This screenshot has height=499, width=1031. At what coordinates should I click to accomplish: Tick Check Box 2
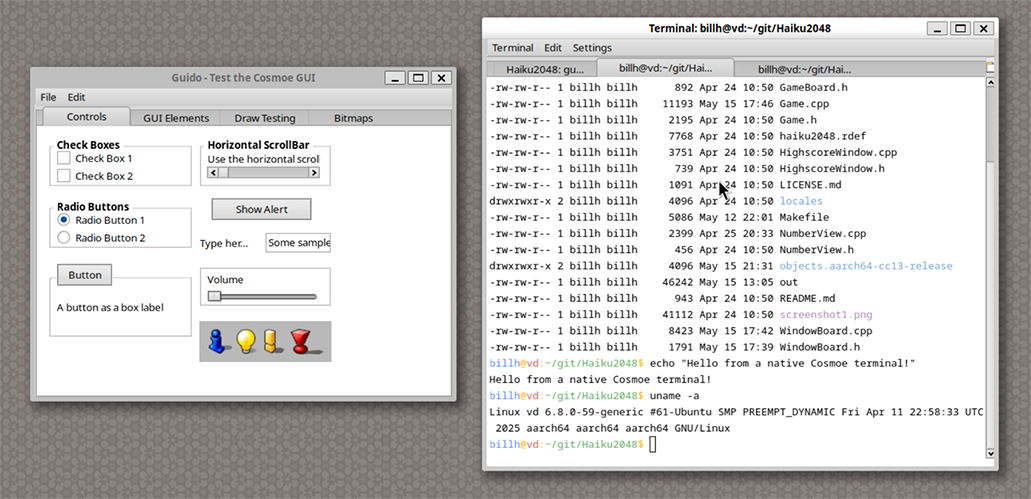[x=64, y=176]
